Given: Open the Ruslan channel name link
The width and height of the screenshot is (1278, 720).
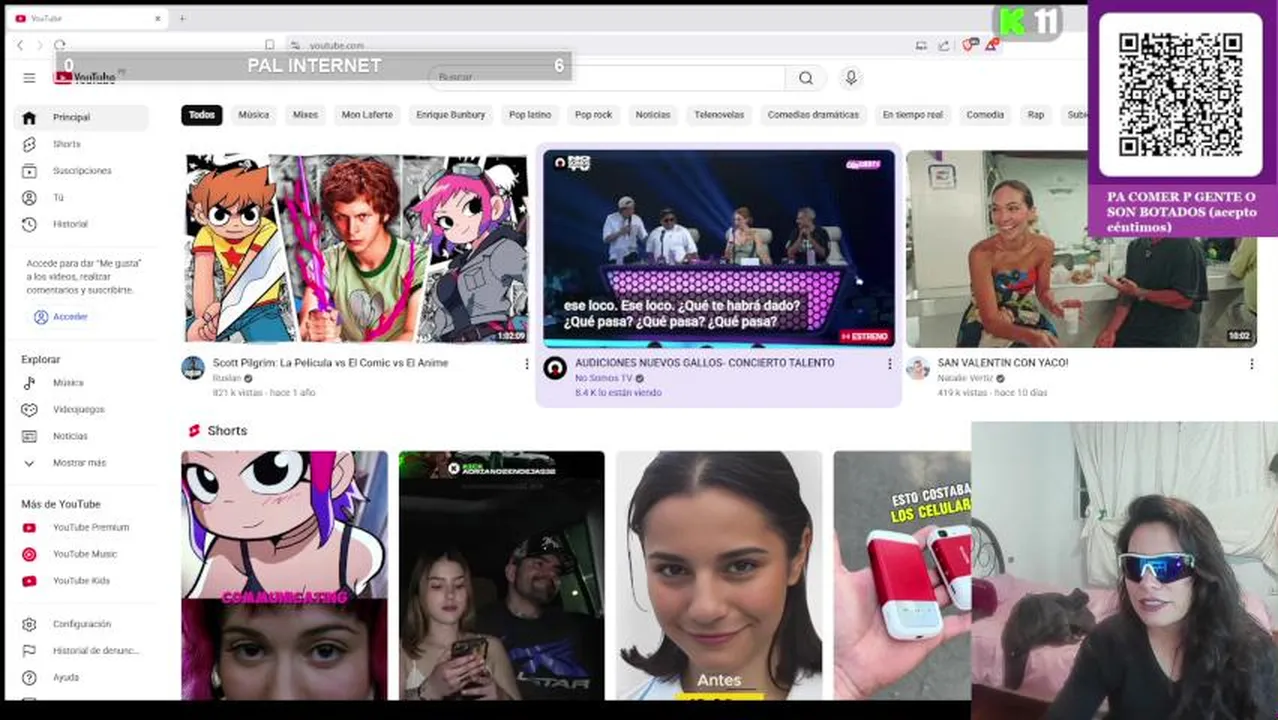Looking at the screenshot, I should point(227,379).
